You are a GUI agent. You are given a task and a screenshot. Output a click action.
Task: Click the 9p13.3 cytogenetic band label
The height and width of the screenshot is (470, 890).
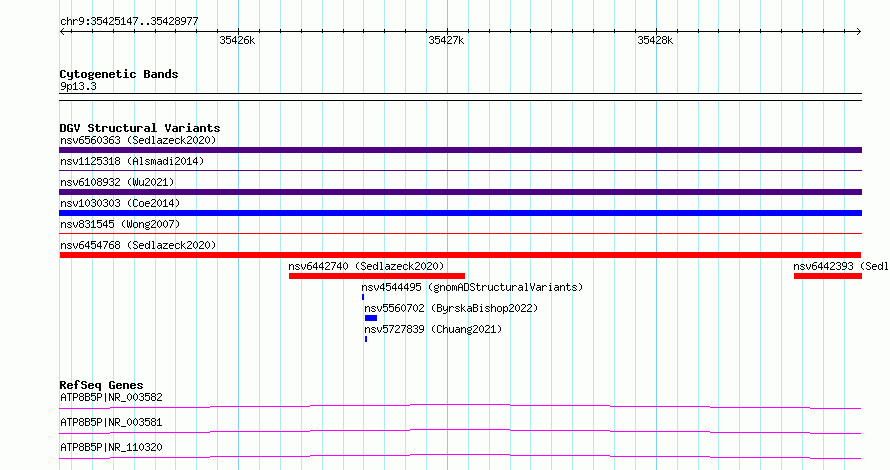click(x=78, y=86)
